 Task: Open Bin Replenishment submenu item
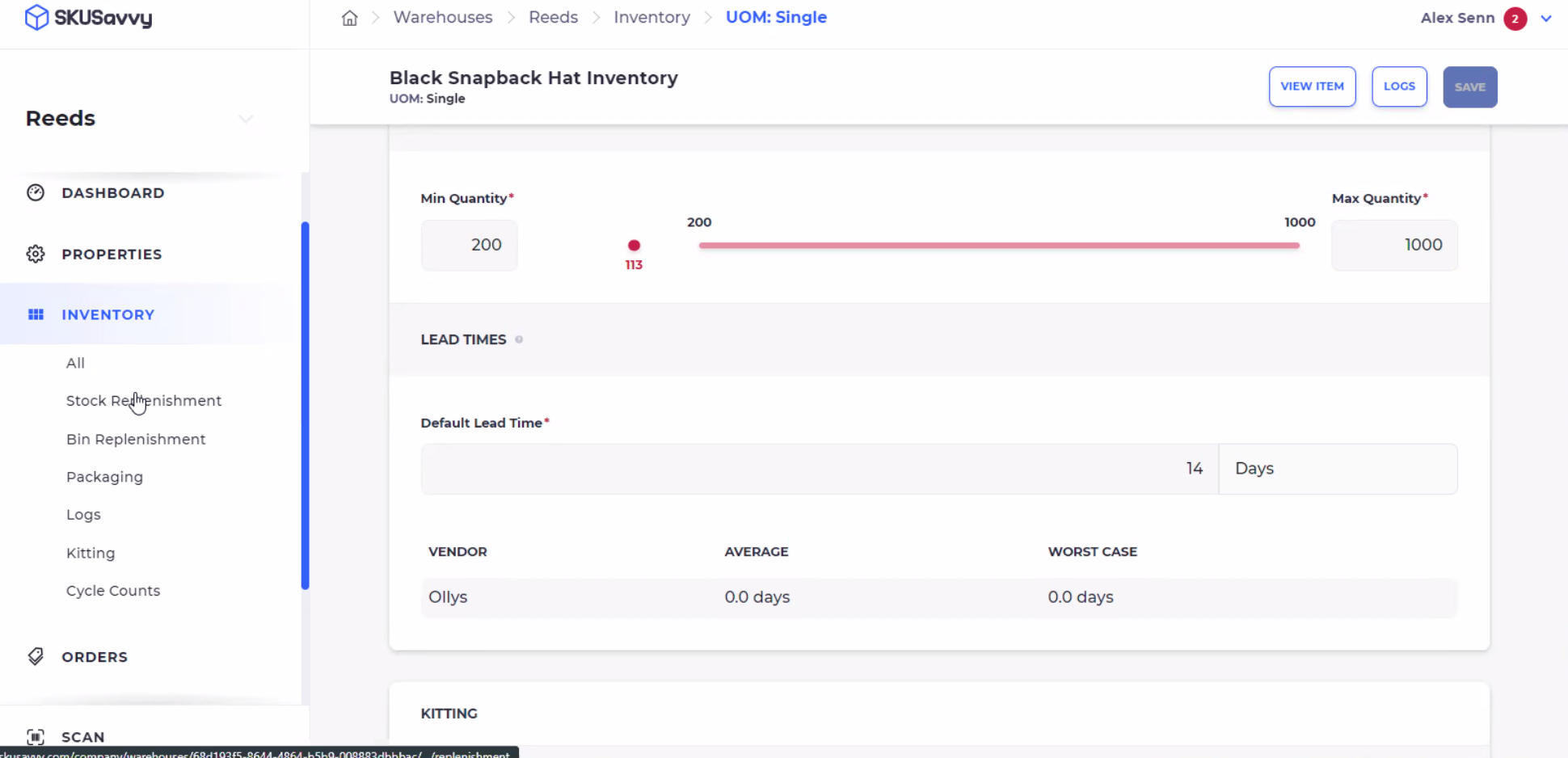136,439
